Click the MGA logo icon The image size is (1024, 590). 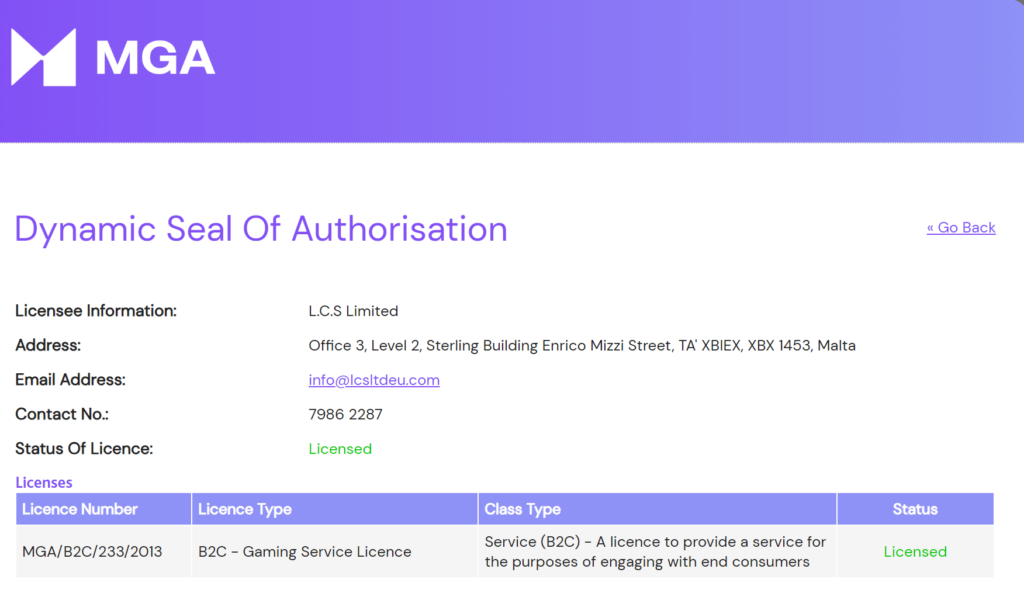click(x=43, y=57)
